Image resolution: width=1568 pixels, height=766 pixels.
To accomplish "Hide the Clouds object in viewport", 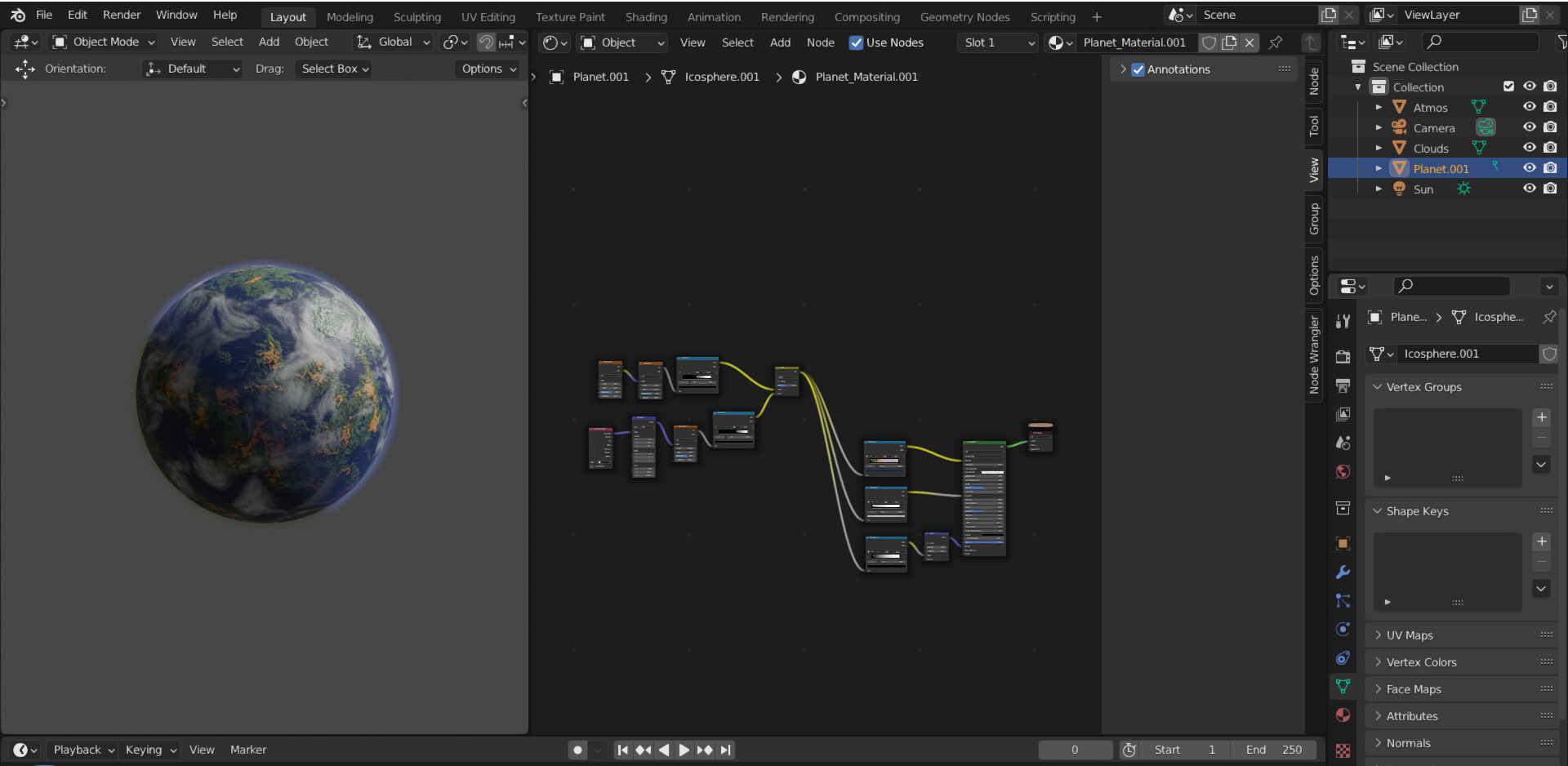I will tap(1529, 148).
